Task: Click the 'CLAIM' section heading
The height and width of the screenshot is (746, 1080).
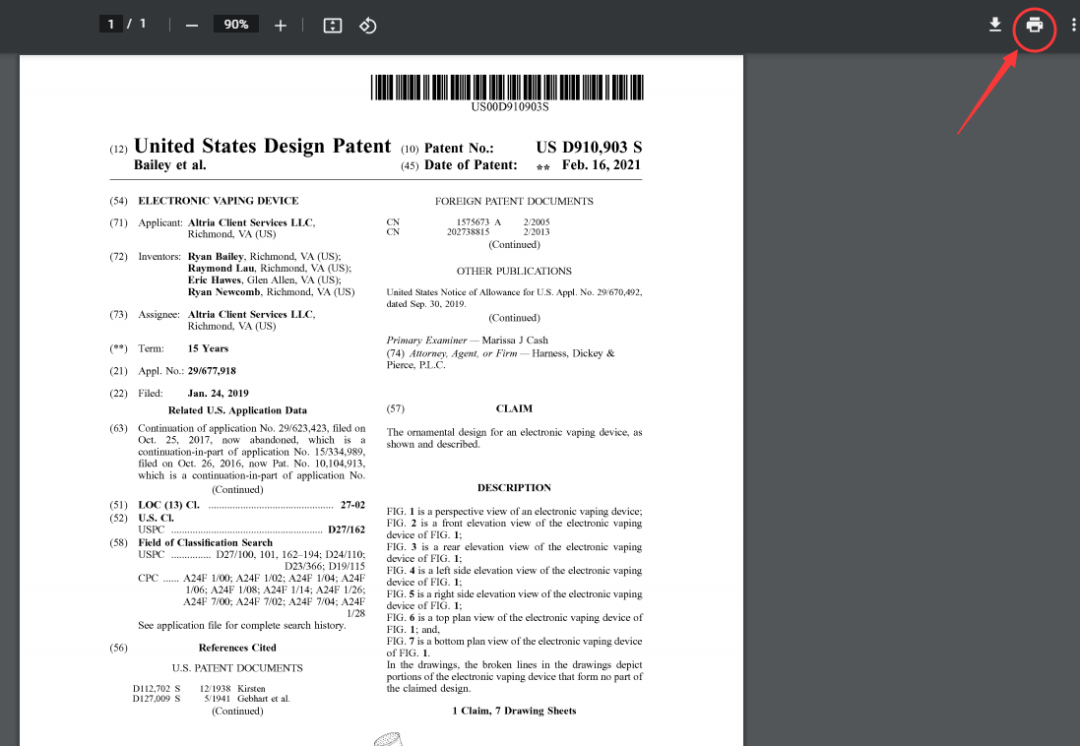Action: [514, 409]
